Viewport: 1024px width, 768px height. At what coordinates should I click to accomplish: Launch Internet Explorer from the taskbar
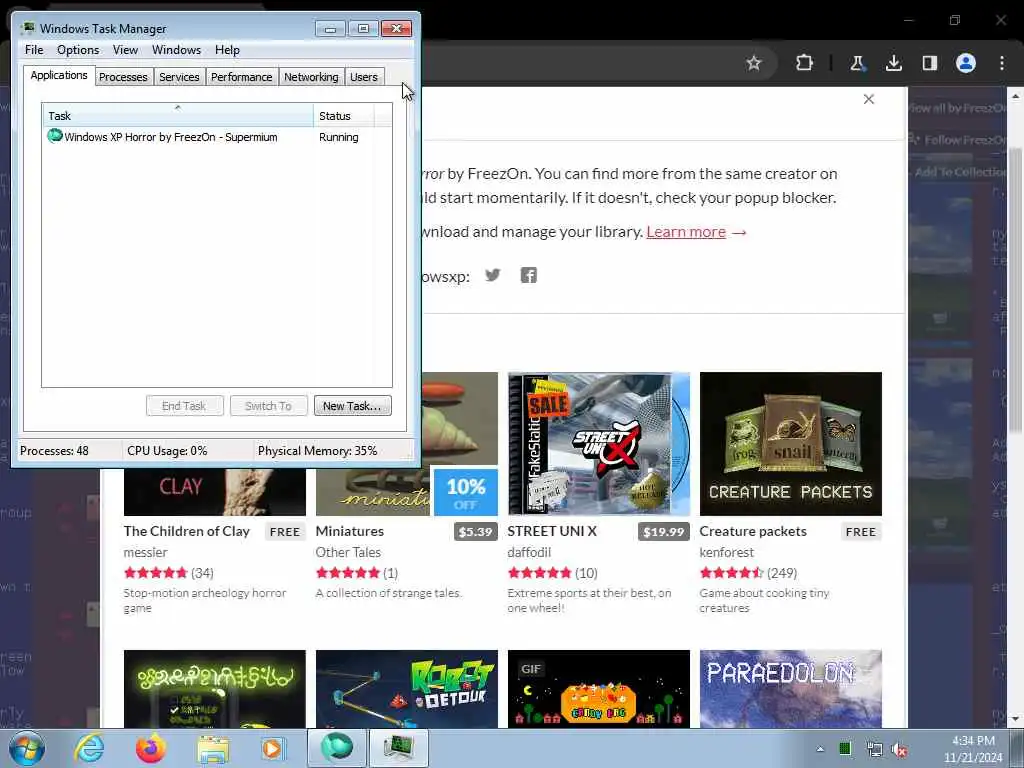[89, 748]
